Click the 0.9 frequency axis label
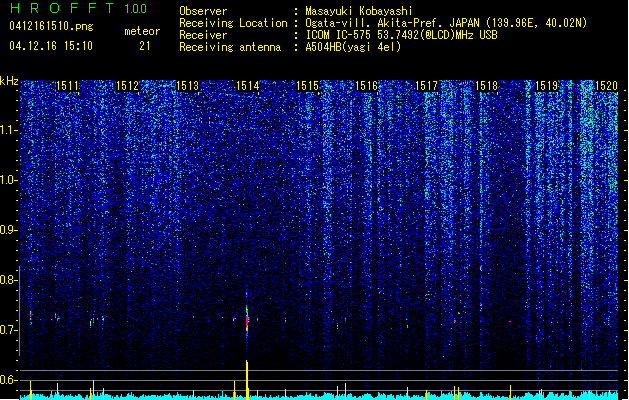Screen dimensions: 629x400 [x=9, y=230]
